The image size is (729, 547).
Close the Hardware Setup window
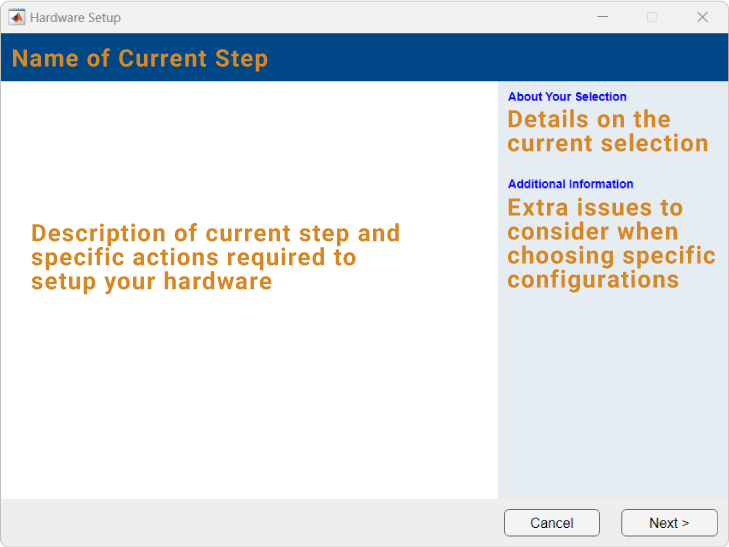tap(702, 17)
